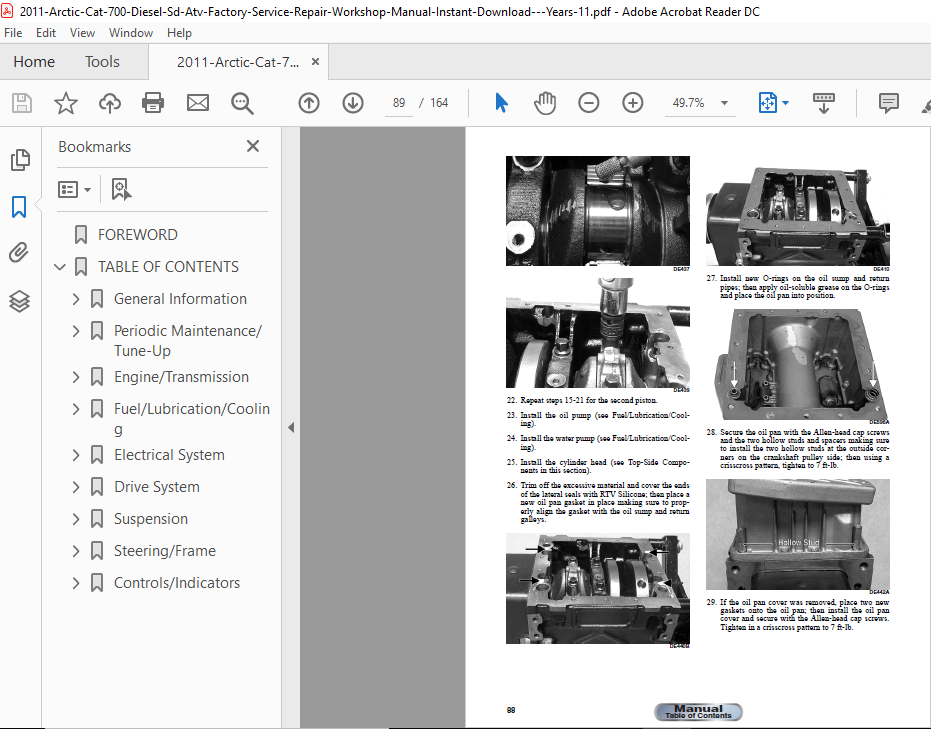Expand the Fuel/Lubrication/Cooling bookmark
The height and width of the screenshot is (729, 931).
(76, 409)
